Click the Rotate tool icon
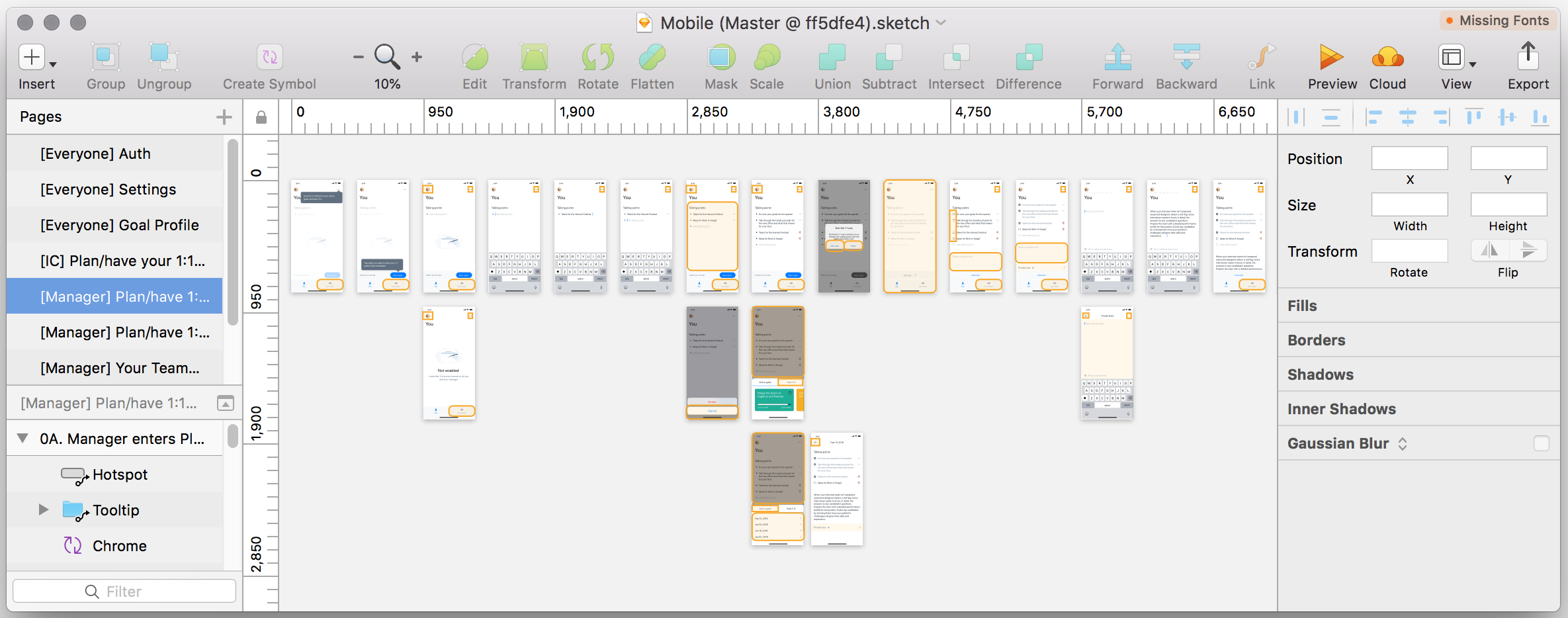The height and width of the screenshot is (618, 1568). pos(597,58)
